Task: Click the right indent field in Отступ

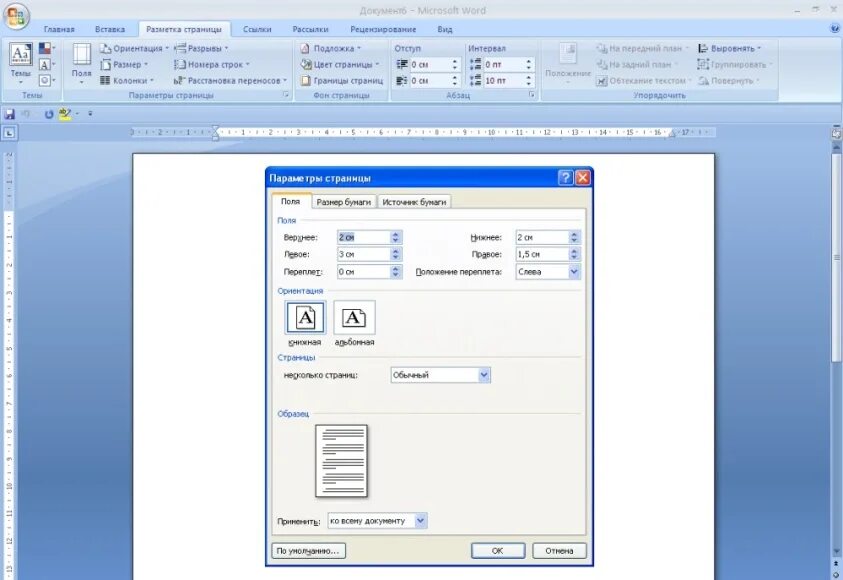Action: 430,81
